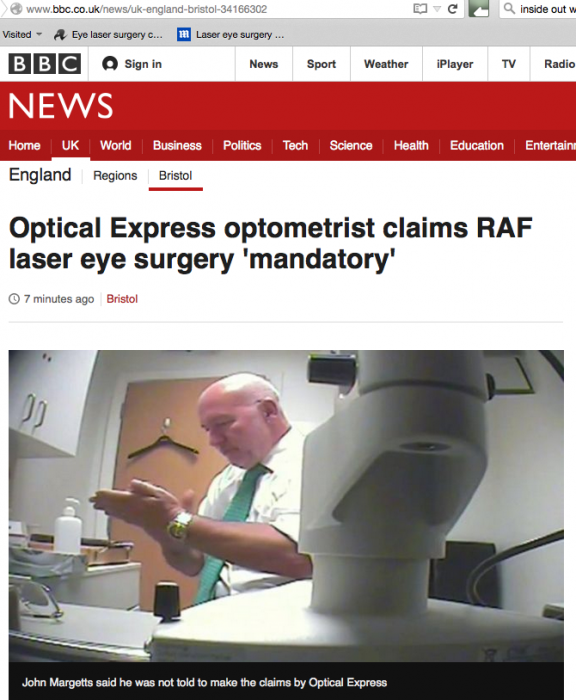Open the Regions tab
Screen dimensions: 576x700
[x=115, y=175]
